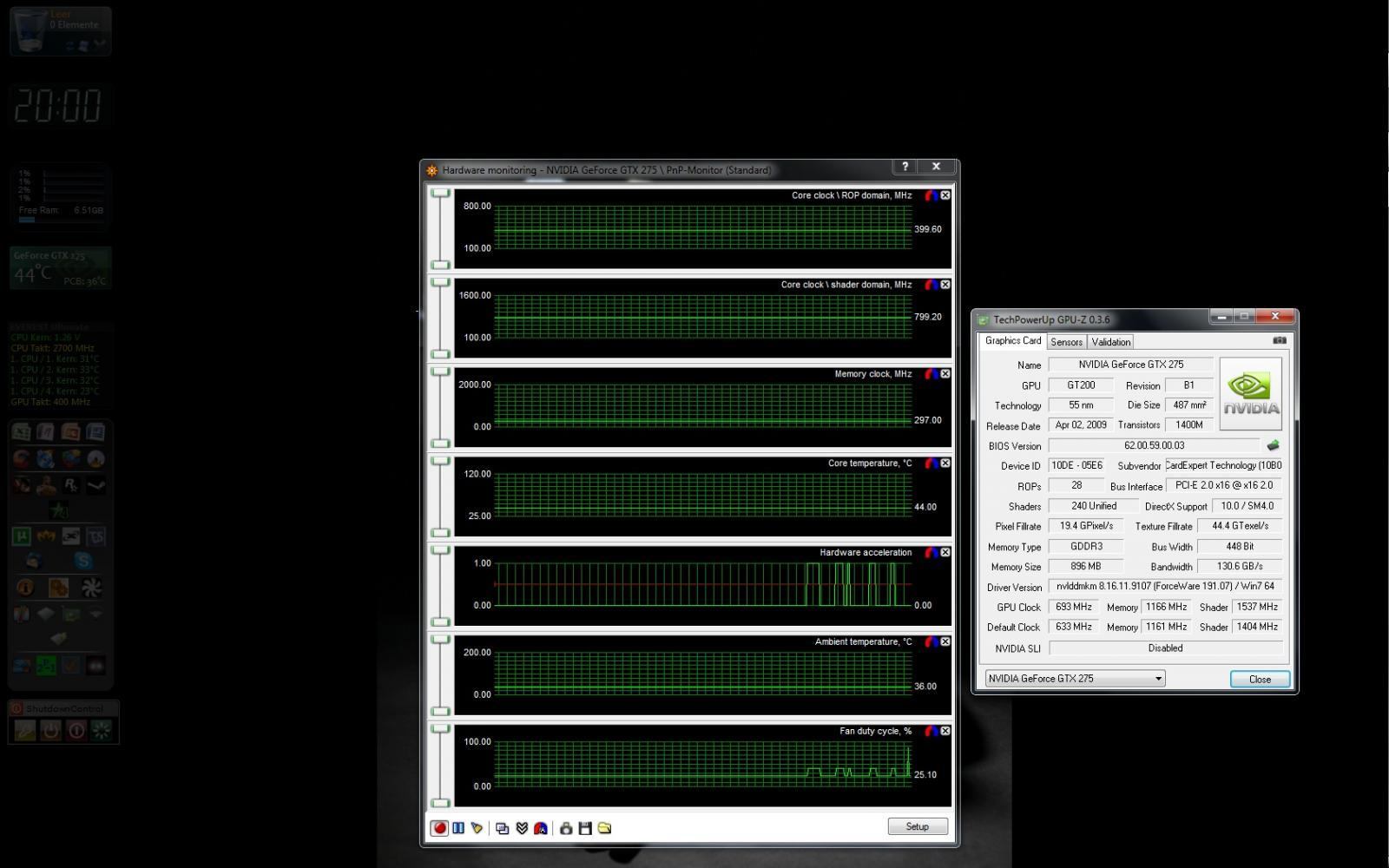Open the yellow folder icon in monitoring toolbar
Viewport: 1389px width, 868px height.
coord(604,828)
